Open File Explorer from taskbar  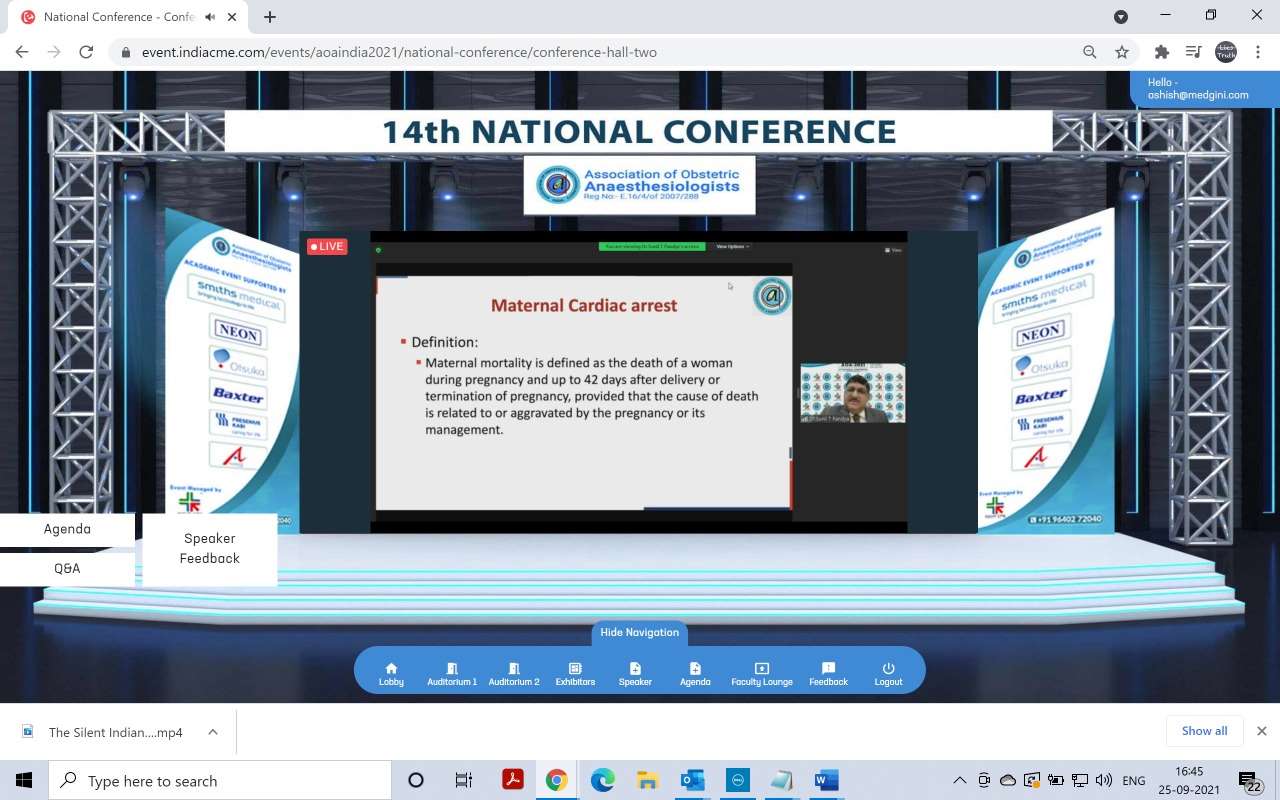click(x=647, y=780)
